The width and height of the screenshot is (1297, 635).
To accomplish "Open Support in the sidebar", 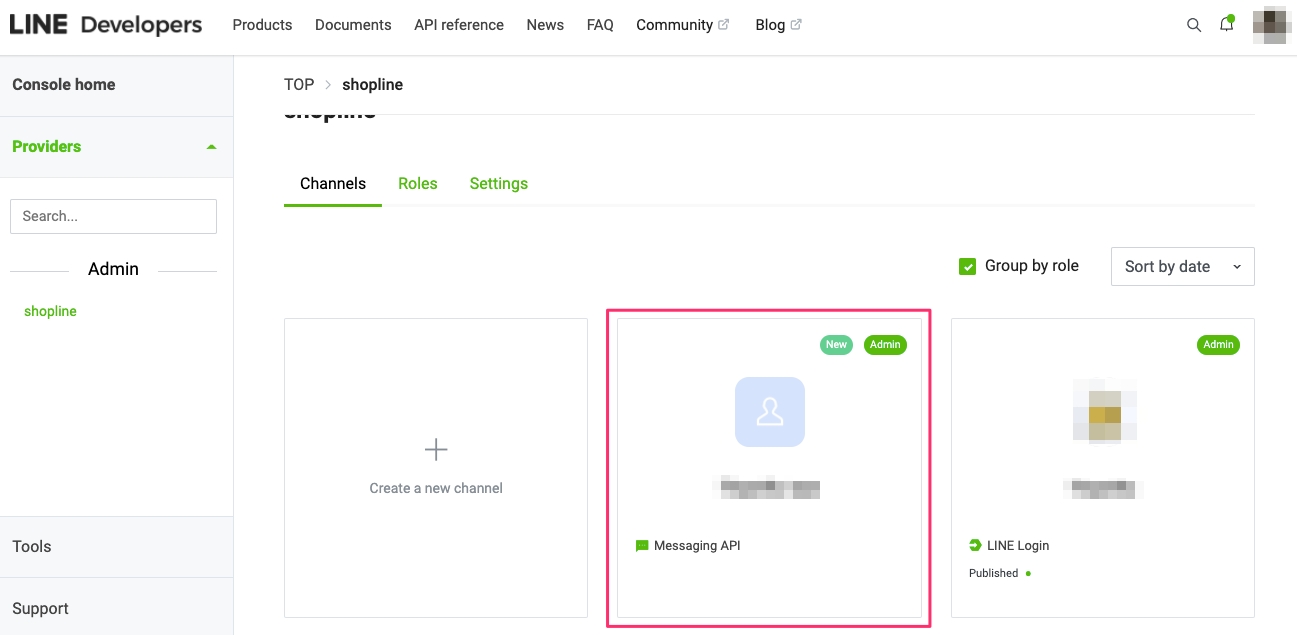I will pyautogui.click(x=40, y=609).
